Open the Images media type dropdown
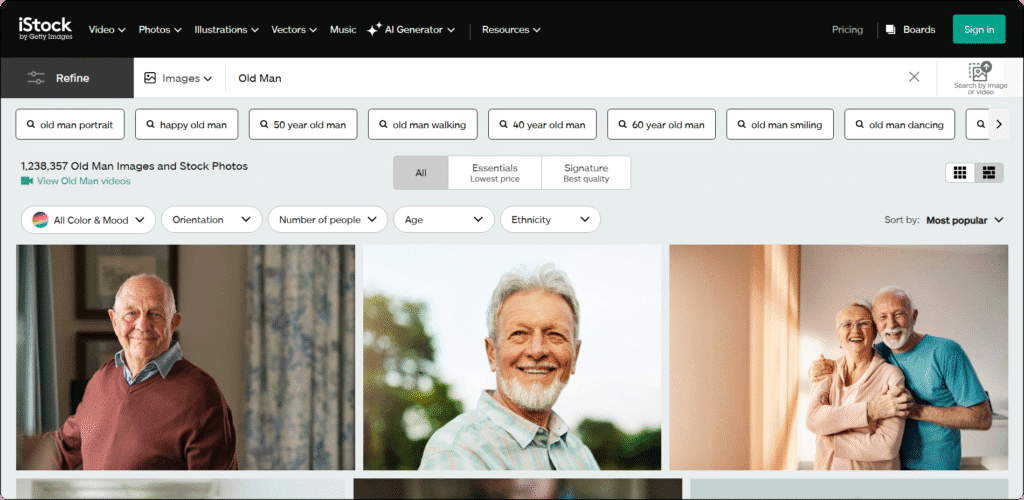The height and width of the screenshot is (500, 1024). (x=178, y=78)
